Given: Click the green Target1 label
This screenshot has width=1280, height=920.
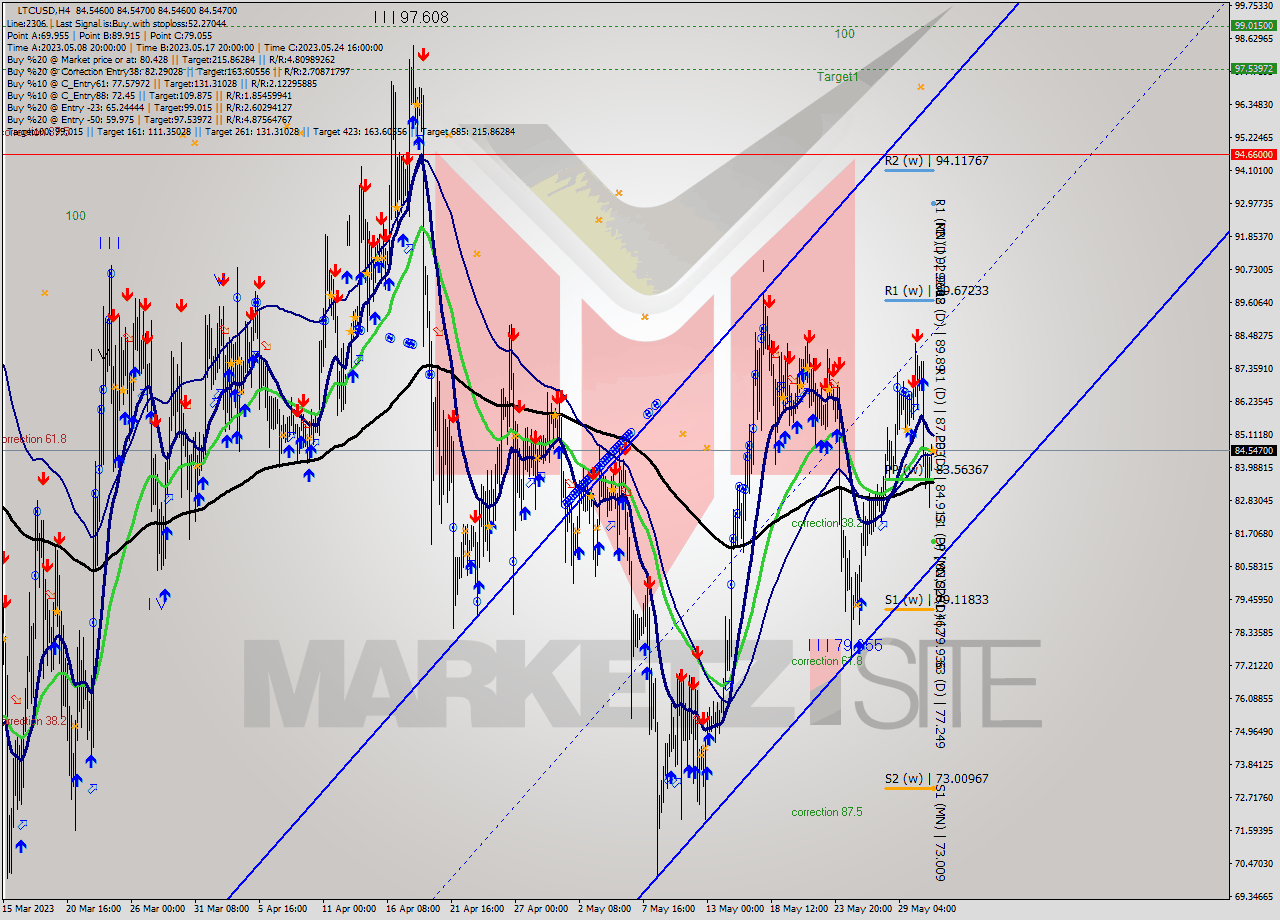Looking at the screenshot, I should pyautogui.click(x=837, y=77).
